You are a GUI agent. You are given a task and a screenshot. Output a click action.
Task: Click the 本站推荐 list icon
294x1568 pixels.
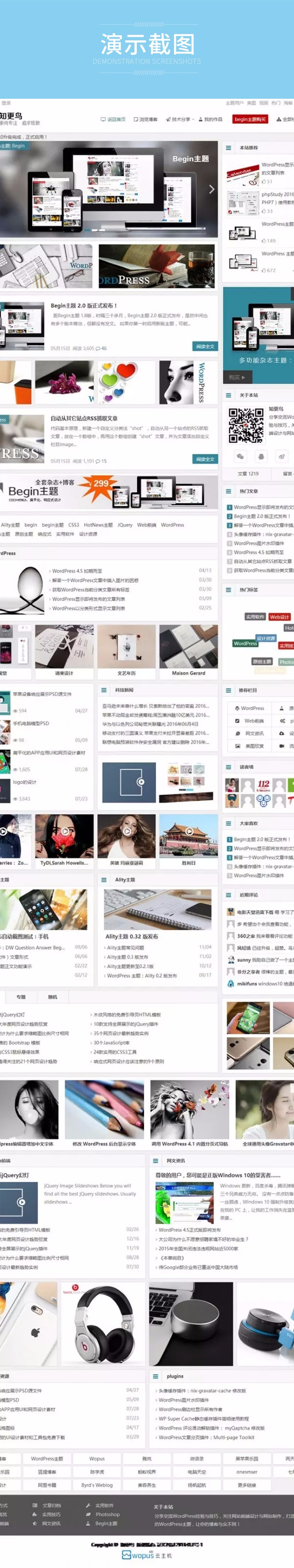point(229,148)
